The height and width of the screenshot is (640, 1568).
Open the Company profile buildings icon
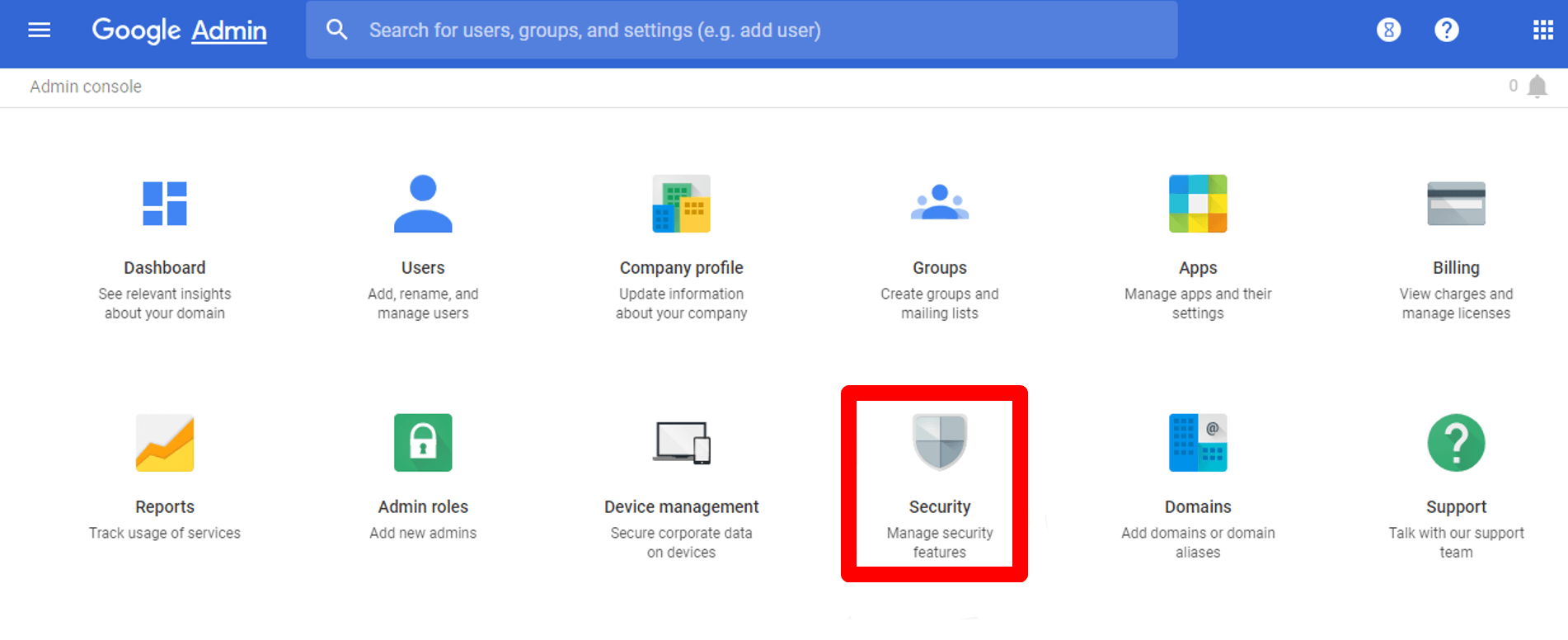[x=681, y=204]
